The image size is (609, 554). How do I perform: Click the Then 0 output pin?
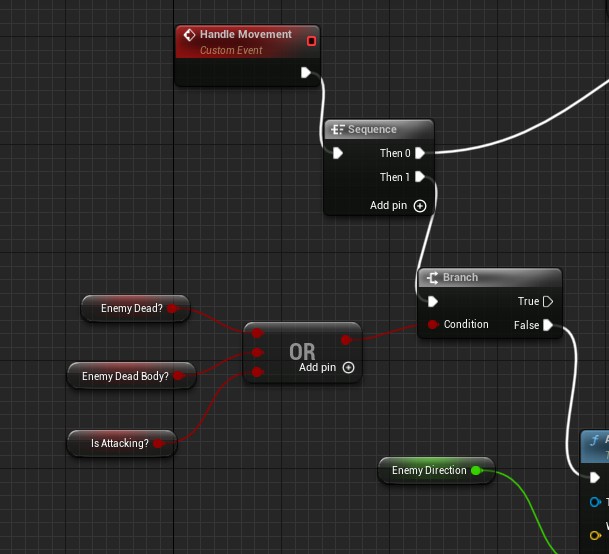pos(419,153)
